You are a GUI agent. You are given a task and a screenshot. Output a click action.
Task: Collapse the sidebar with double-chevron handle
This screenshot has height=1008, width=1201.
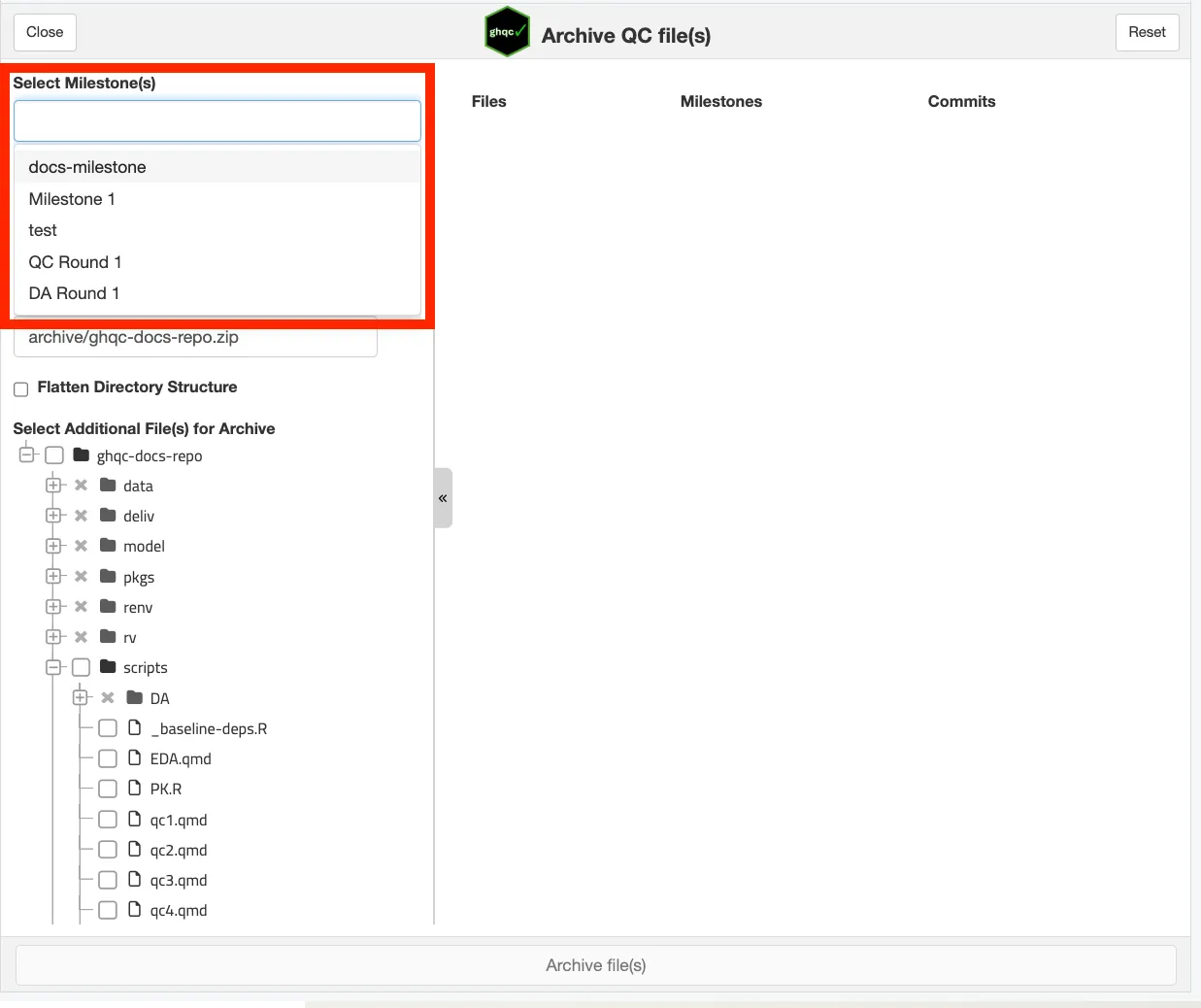(x=443, y=498)
